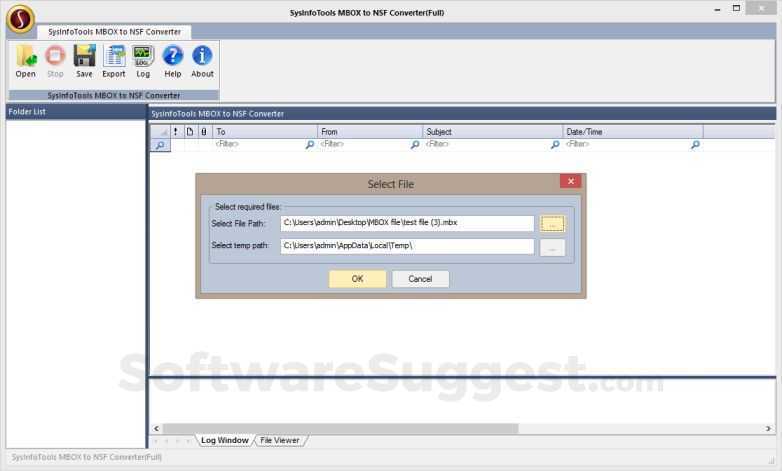
Task: Click the Folder List panel header
Action: click(x=76, y=112)
